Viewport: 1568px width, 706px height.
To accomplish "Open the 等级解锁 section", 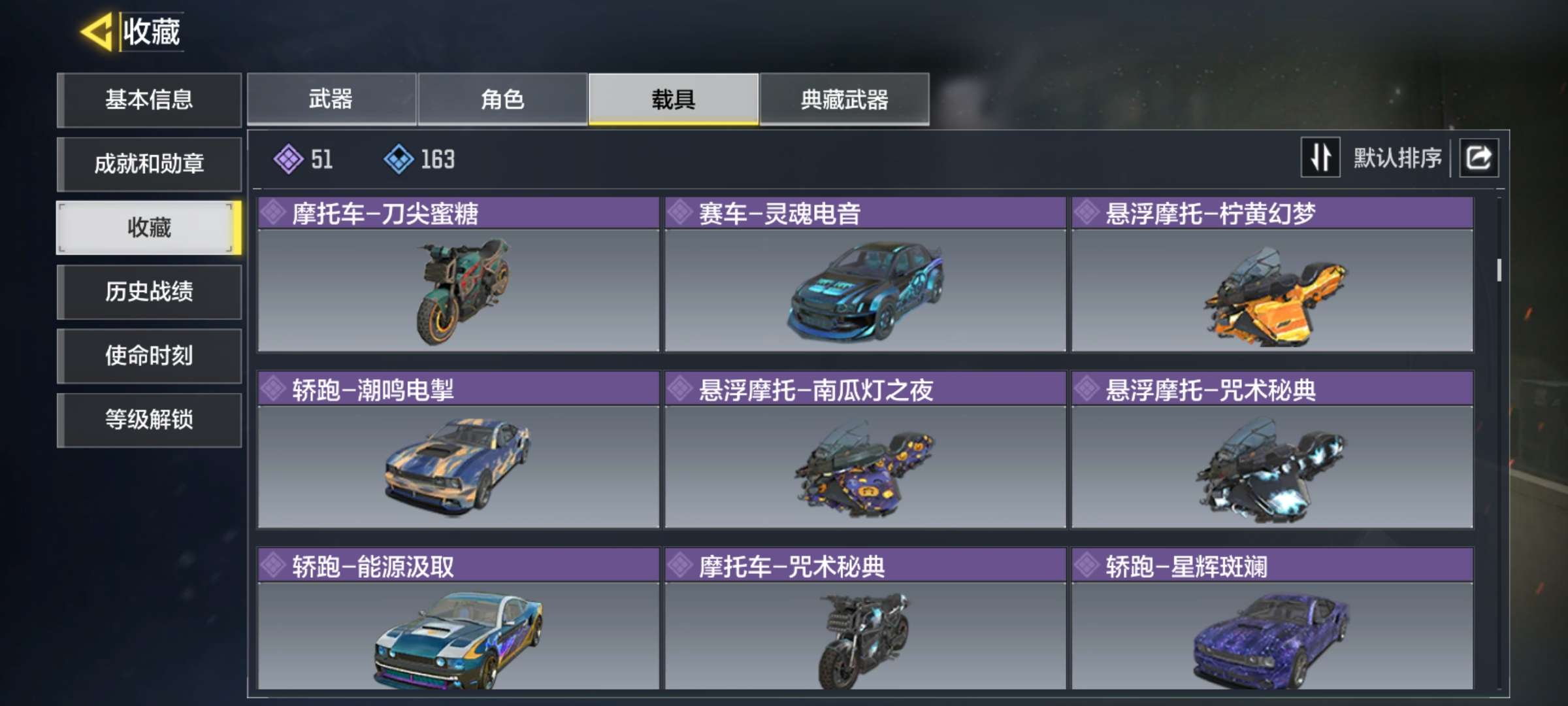I will click(149, 420).
